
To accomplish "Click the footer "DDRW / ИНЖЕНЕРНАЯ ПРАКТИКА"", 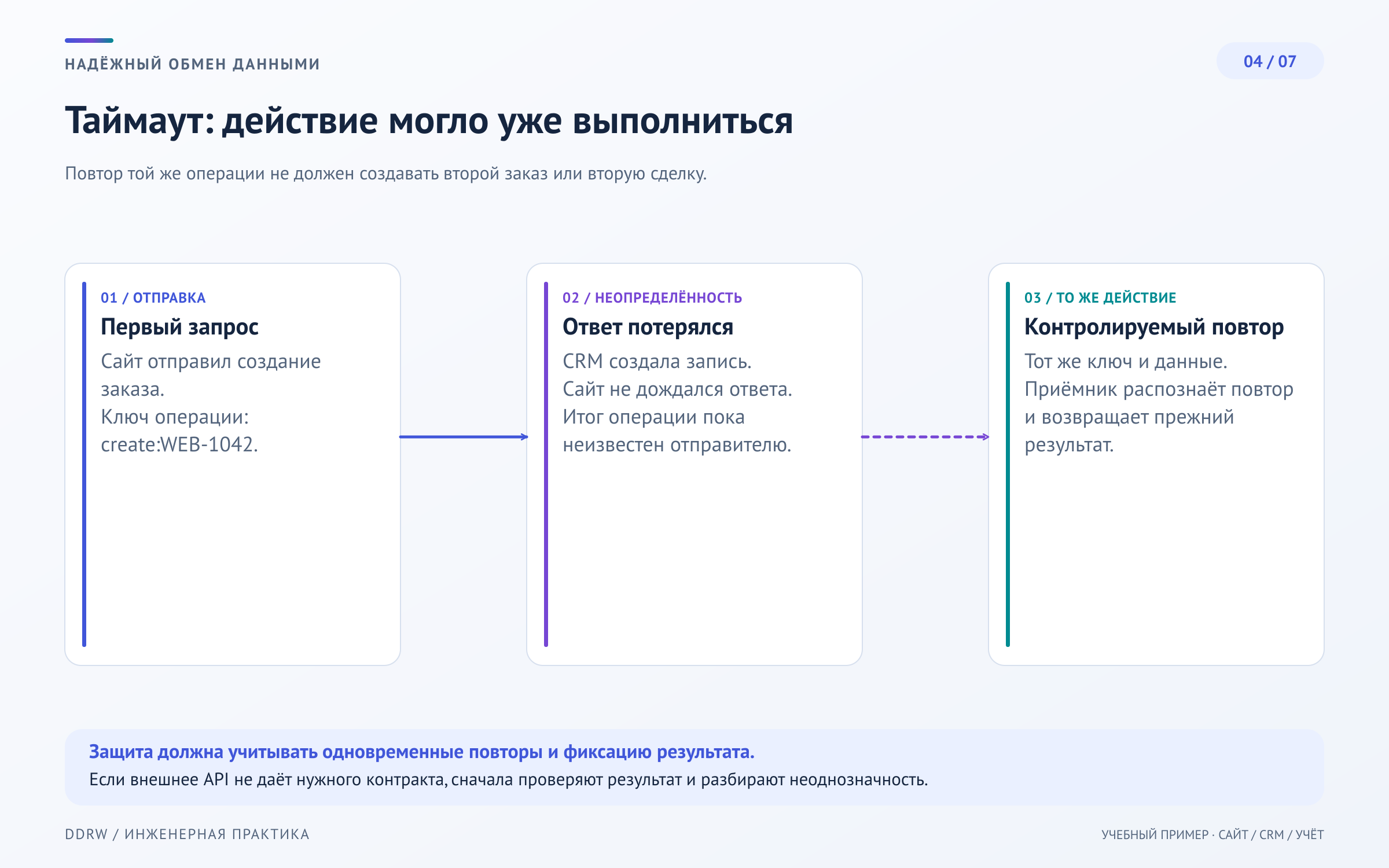I will pyautogui.click(x=187, y=834).
